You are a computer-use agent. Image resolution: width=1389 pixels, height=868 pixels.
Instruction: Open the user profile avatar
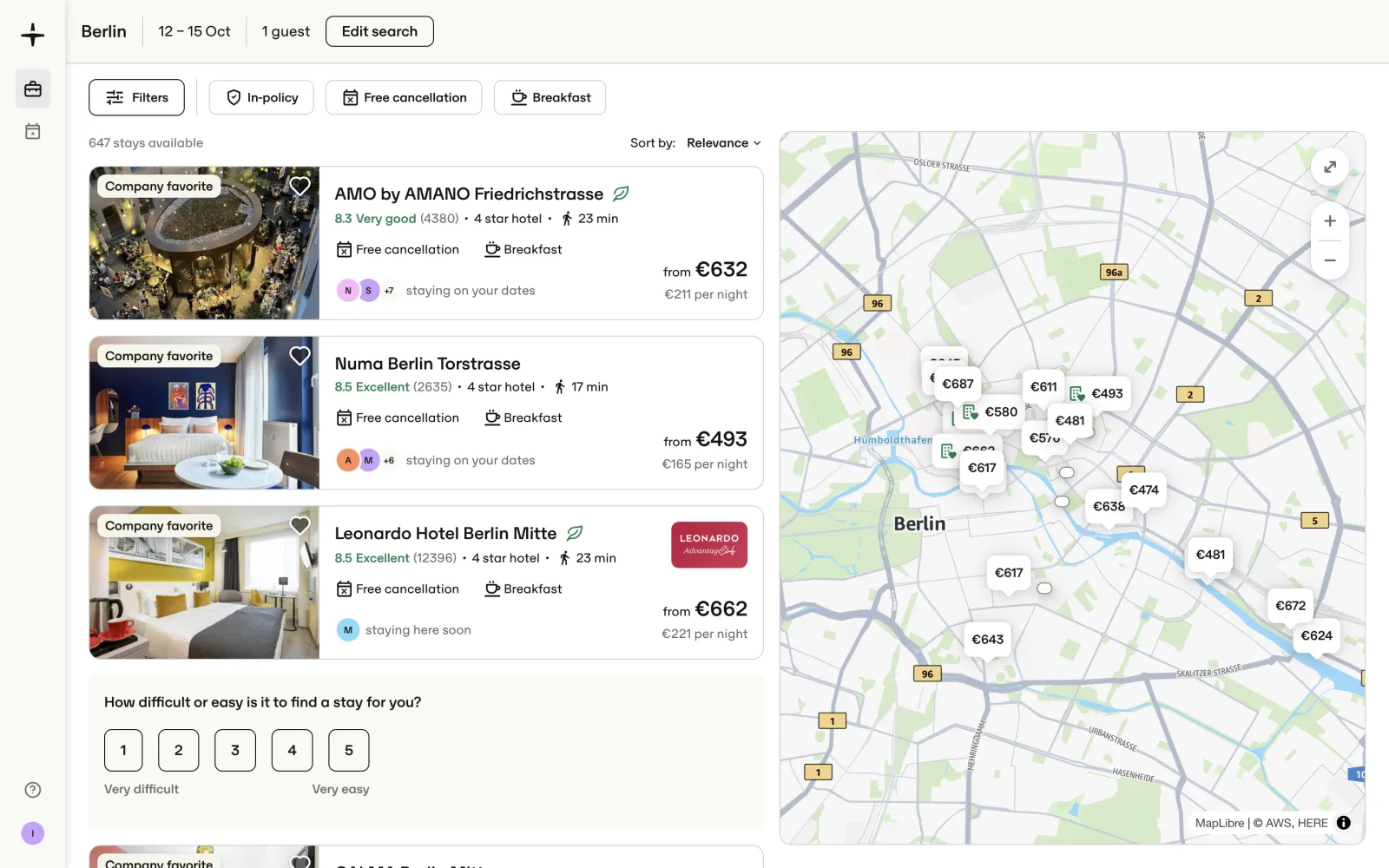pyautogui.click(x=33, y=833)
